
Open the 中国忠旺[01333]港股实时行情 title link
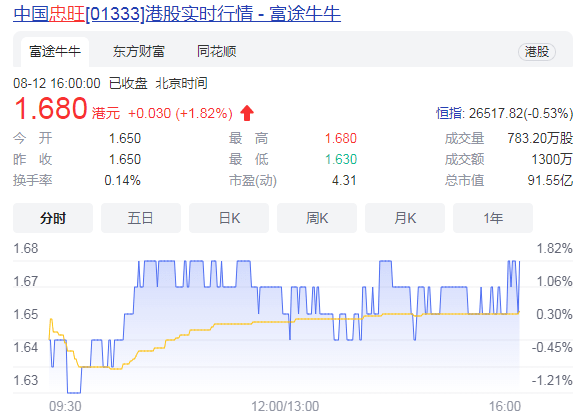tap(177, 14)
